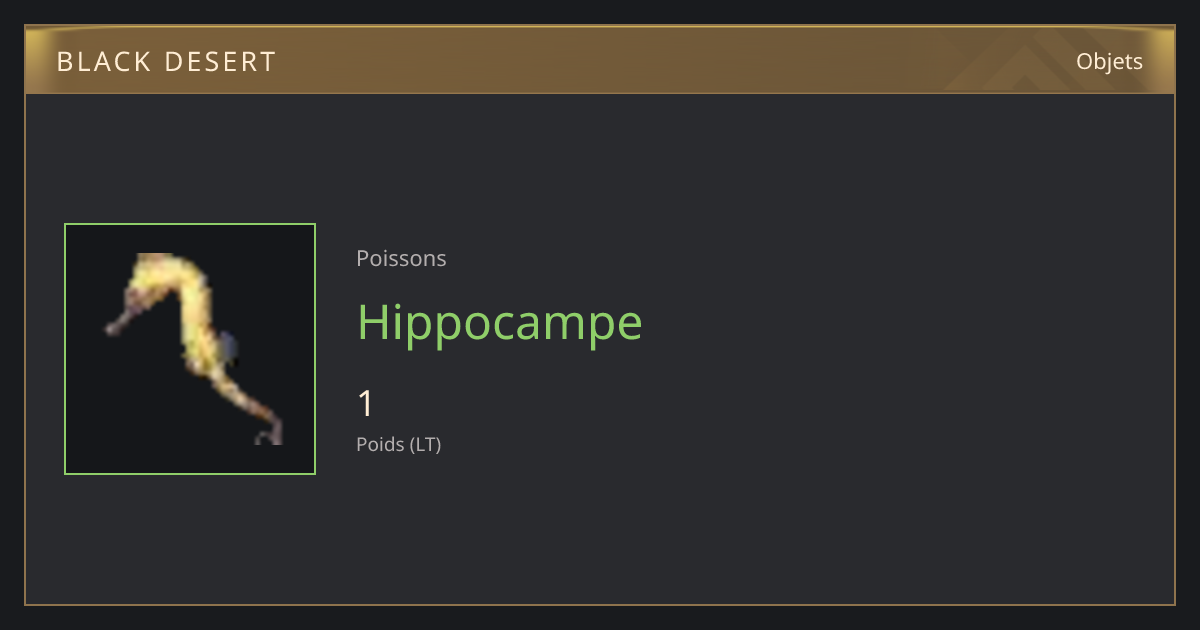Image resolution: width=1200 pixels, height=630 pixels.
Task: Click the (LT) unit text
Action: point(425,444)
